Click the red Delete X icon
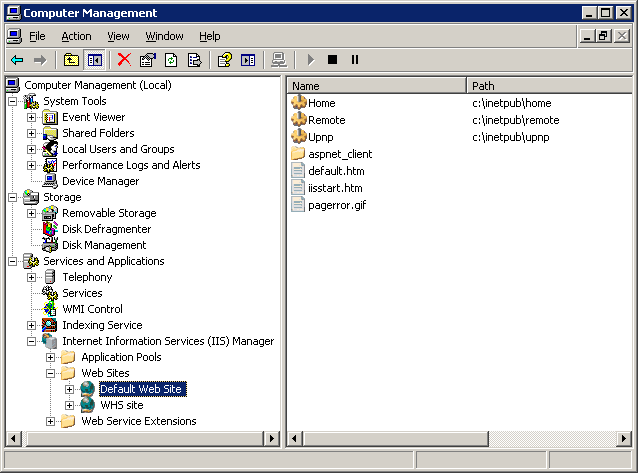 (x=124, y=60)
